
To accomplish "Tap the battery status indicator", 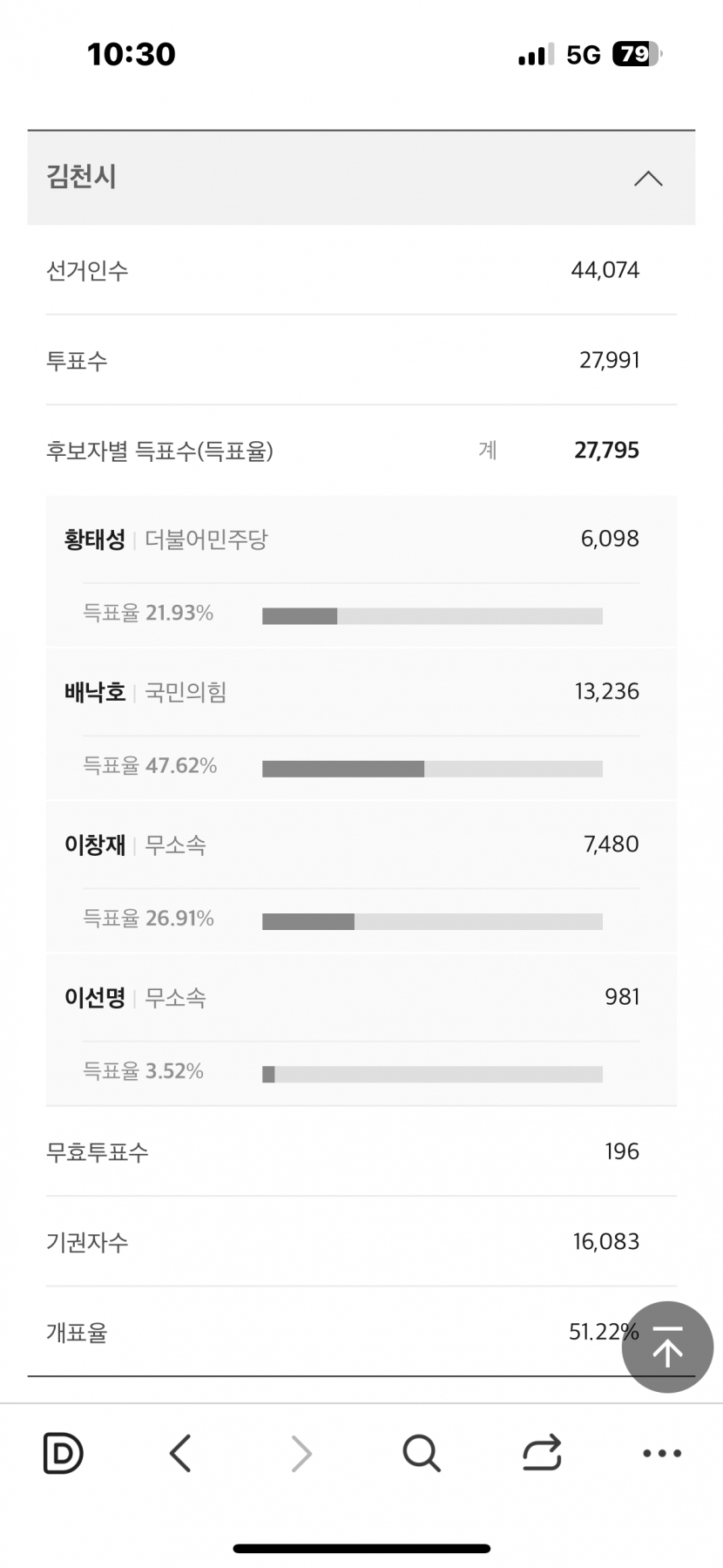I will click(638, 54).
